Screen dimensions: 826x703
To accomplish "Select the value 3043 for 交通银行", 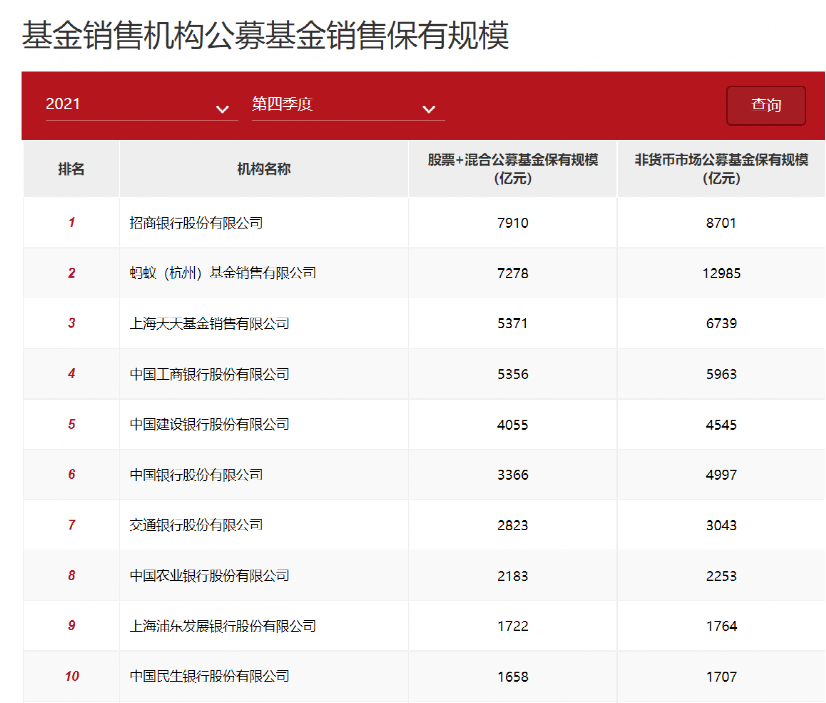I will (721, 525).
